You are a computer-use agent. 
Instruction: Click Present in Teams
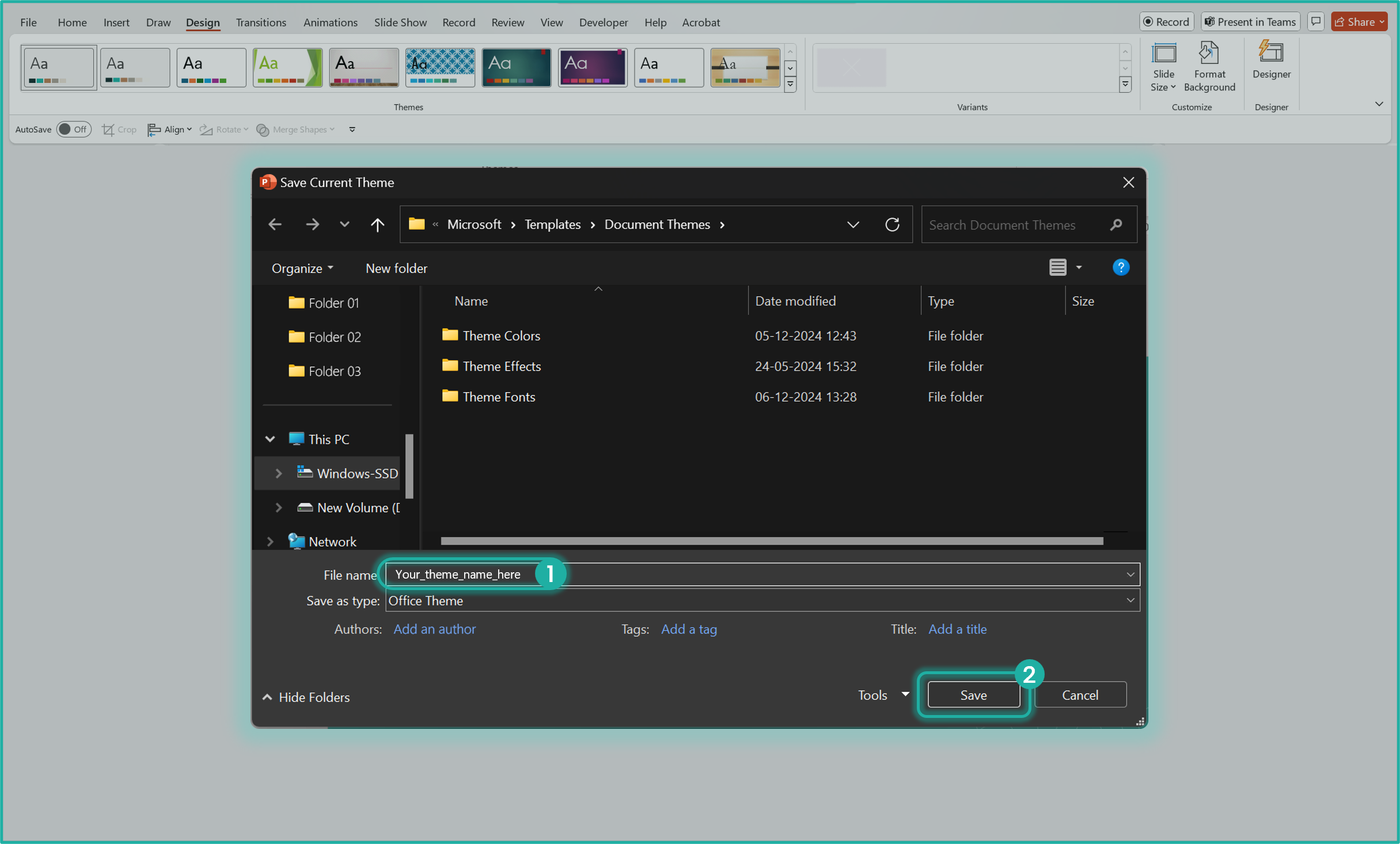coord(1250,22)
